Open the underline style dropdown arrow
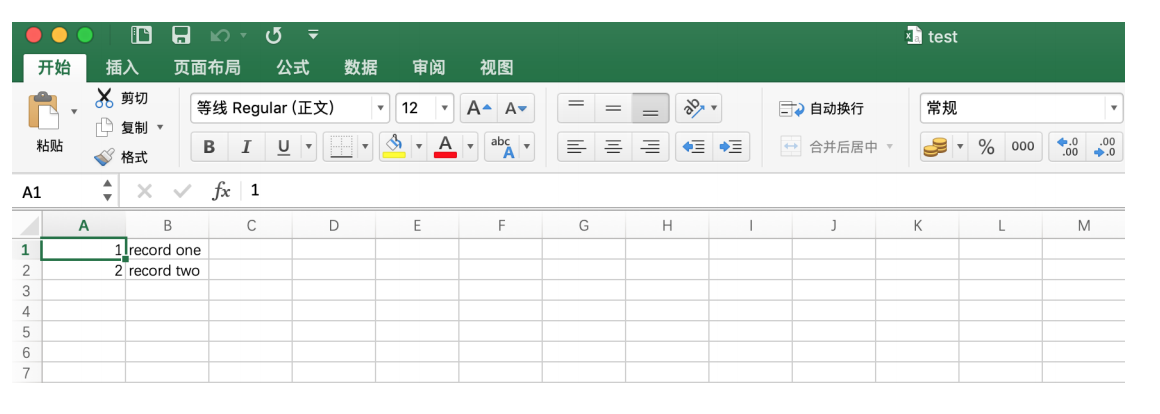The image size is (1160, 414). pyautogui.click(x=309, y=147)
